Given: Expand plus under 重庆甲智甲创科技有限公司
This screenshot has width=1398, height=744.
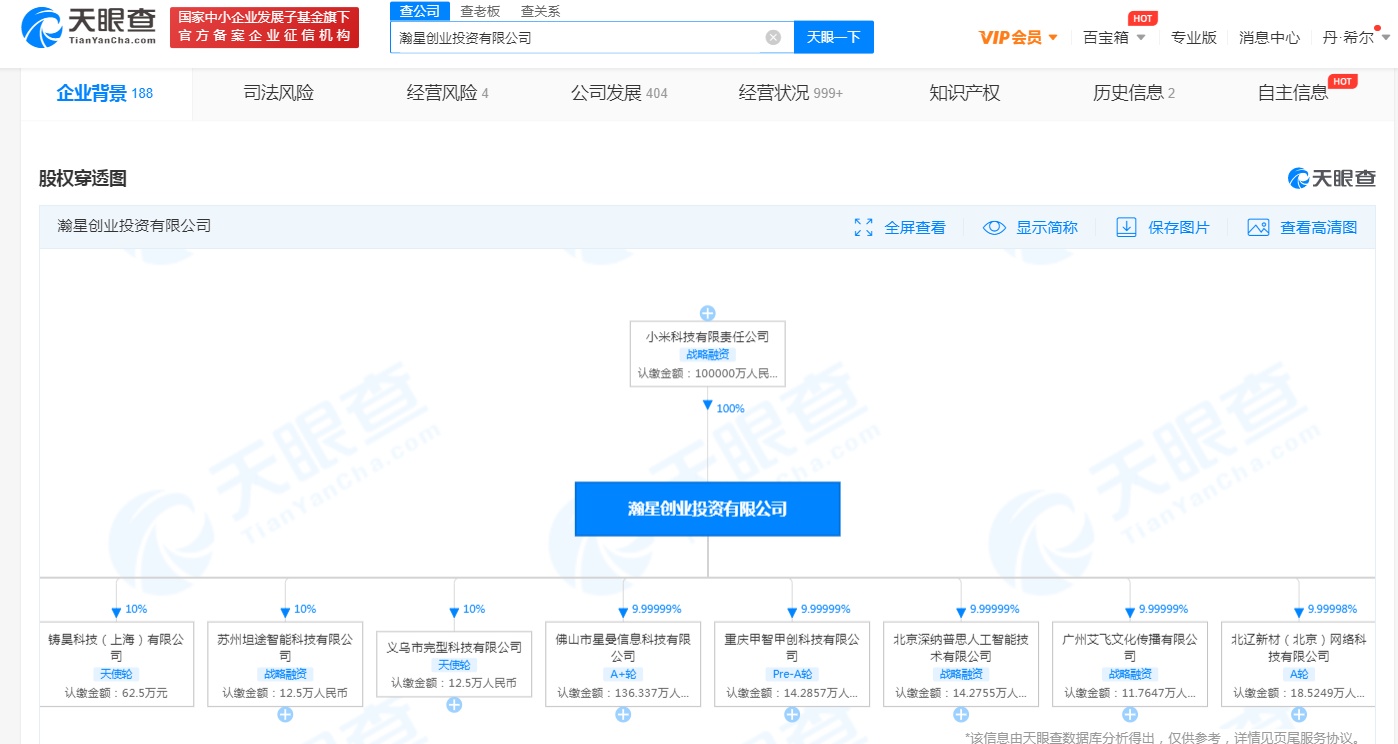Looking at the screenshot, I should 792,714.
